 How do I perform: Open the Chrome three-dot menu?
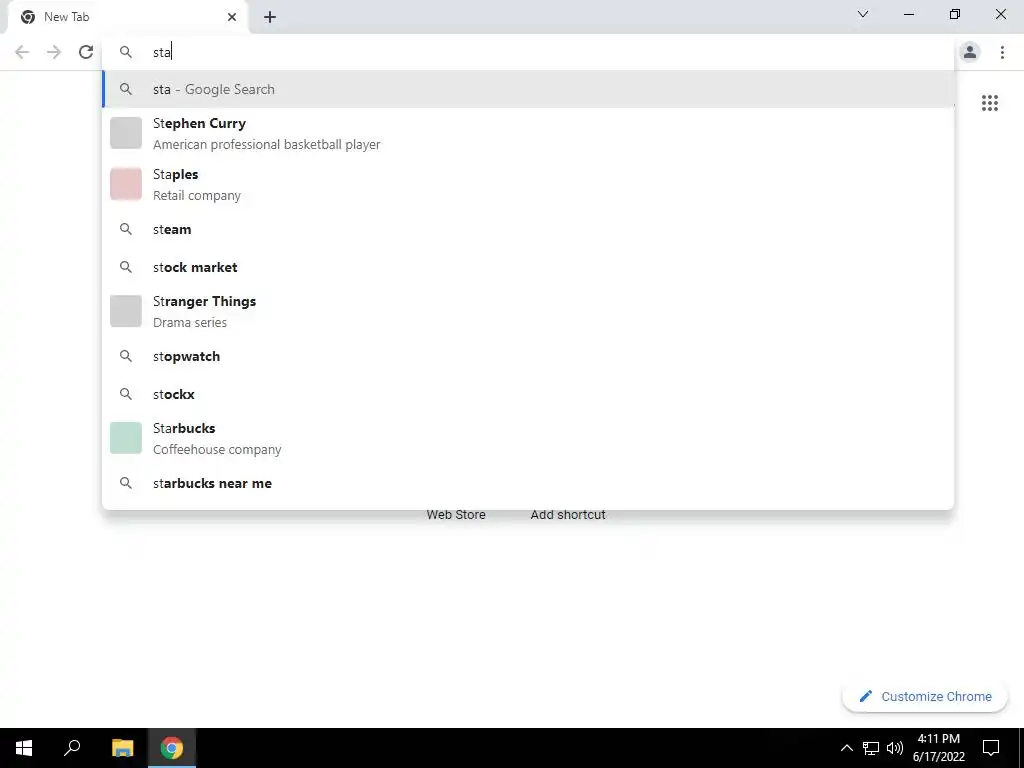(x=1002, y=52)
